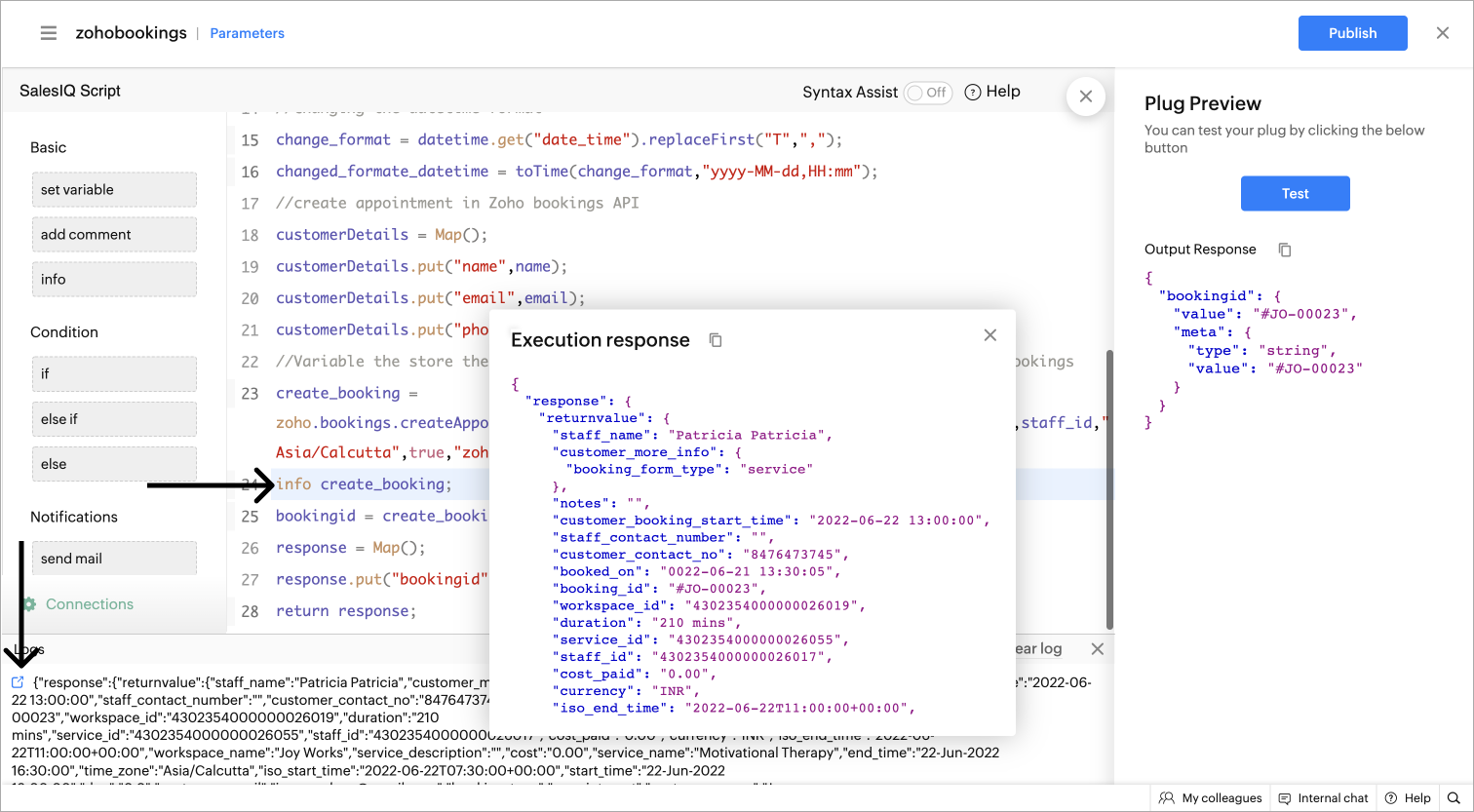Click the search icon in bottom bar

pos(1453,797)
